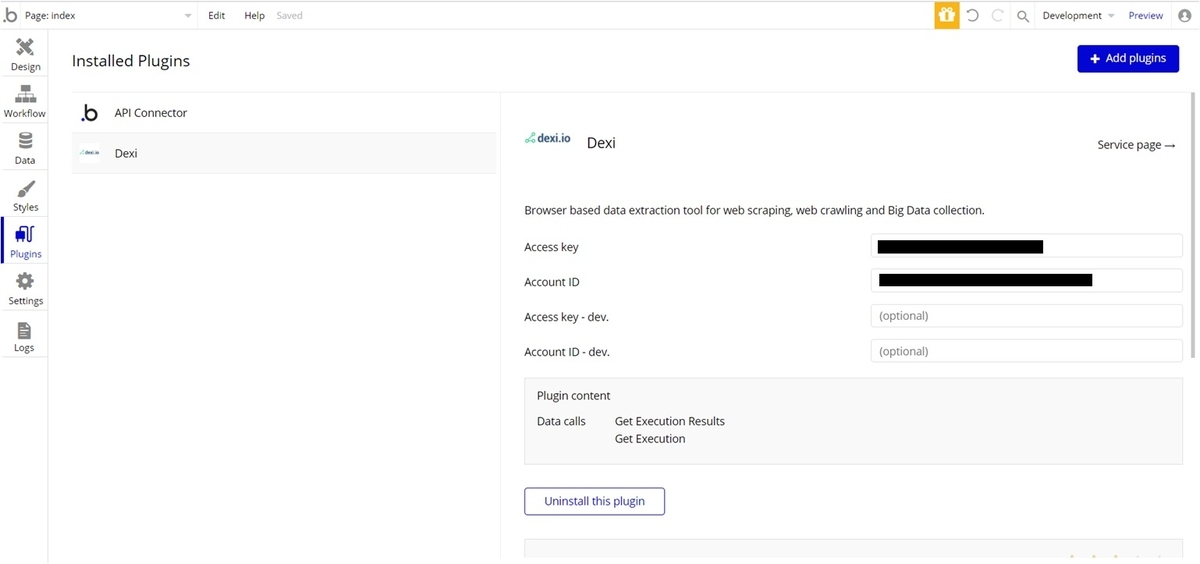The height and width of the screenshot is (564, 1200).
Task: Select Dexi in installed plugins list
Action: (x=284, y=153)
